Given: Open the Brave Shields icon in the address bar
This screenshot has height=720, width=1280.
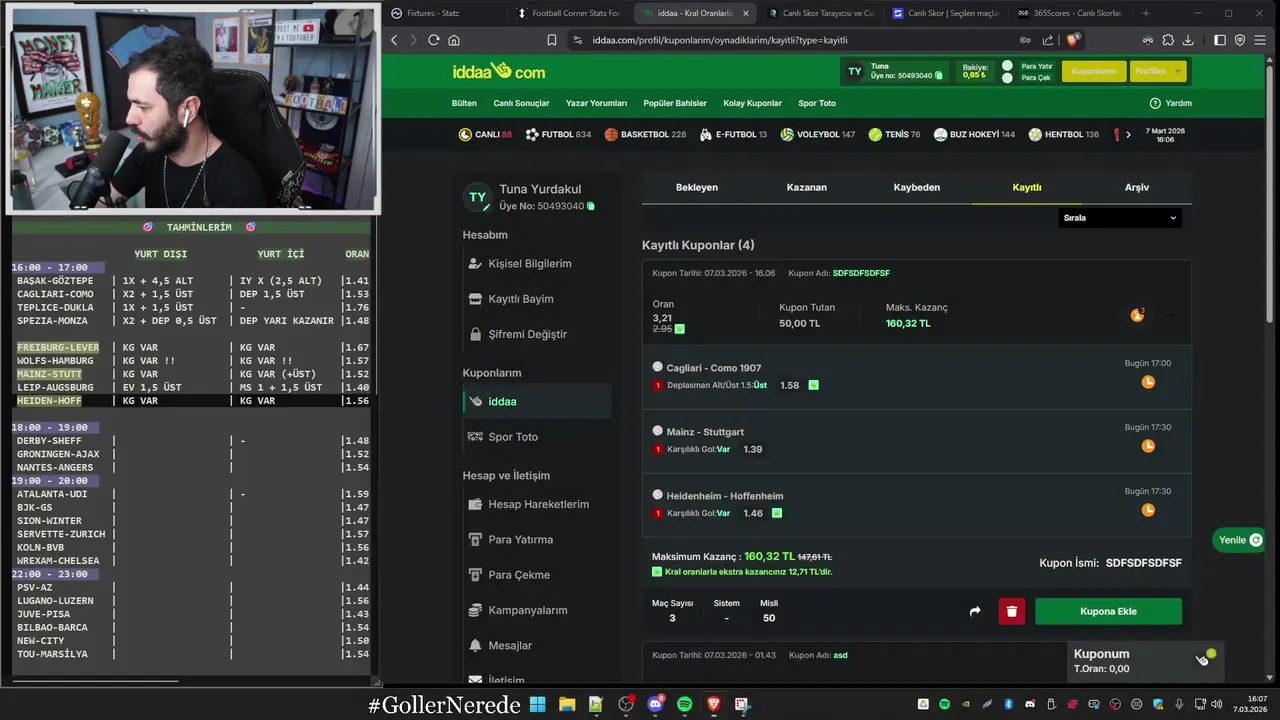Looking at the screenshot, I should [x=1073, y=40].
